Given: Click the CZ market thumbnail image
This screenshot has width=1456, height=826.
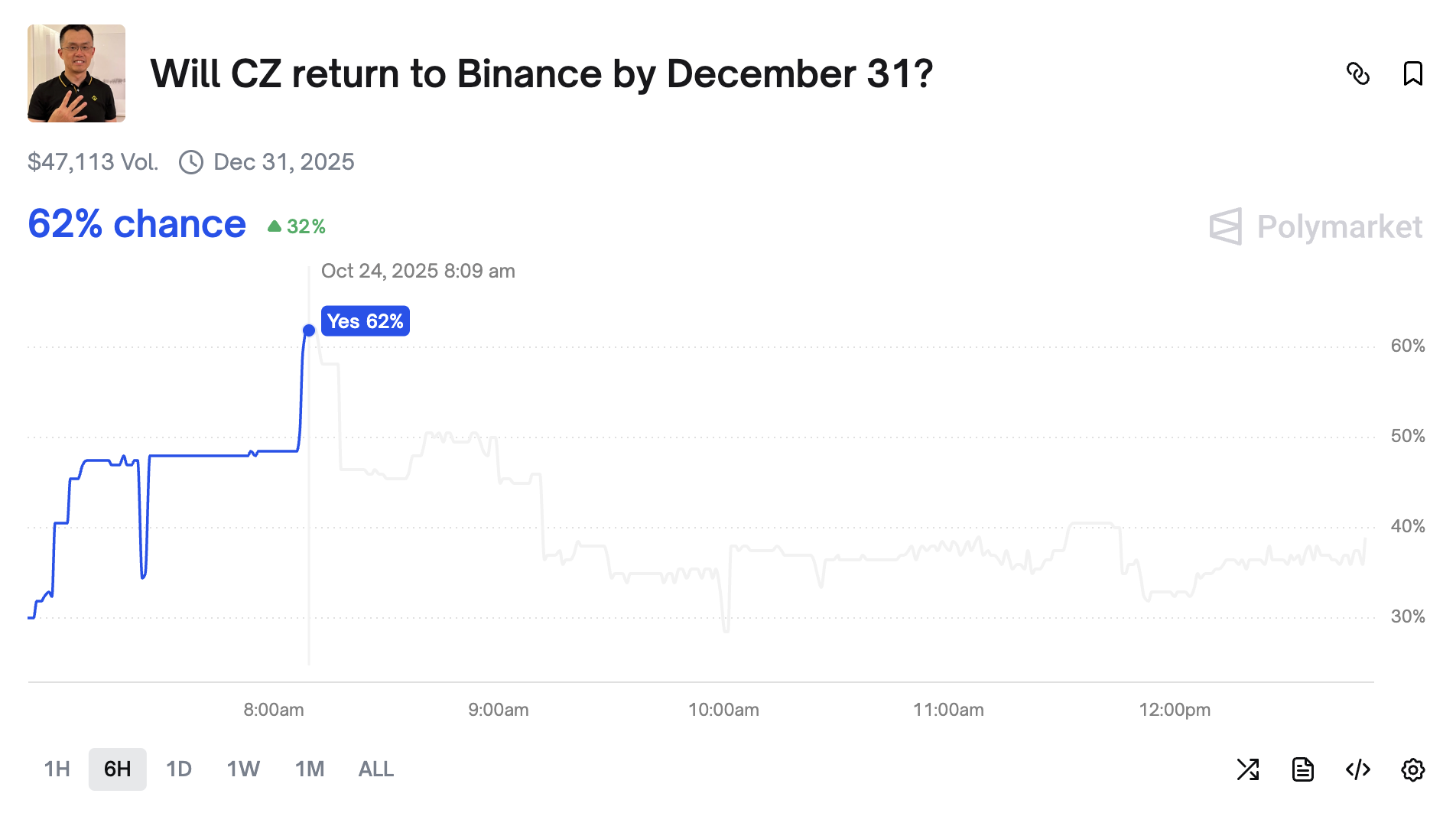Looking at the screenshot, I should 76,73.
